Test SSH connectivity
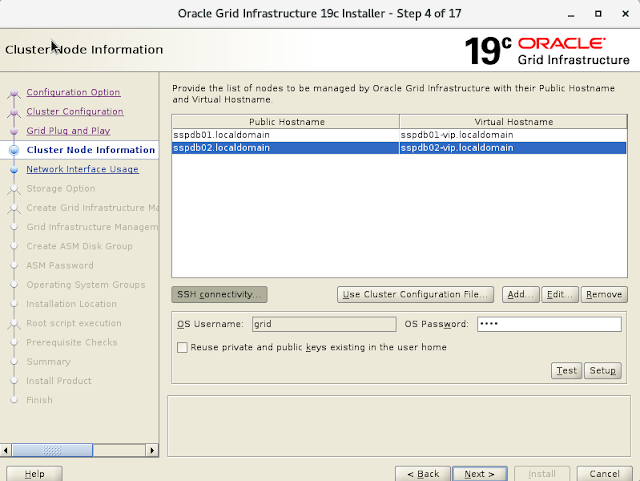 (567, 370)
